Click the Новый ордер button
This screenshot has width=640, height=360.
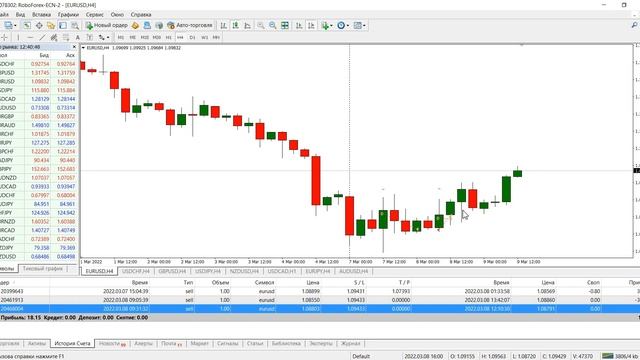[107, 25]
